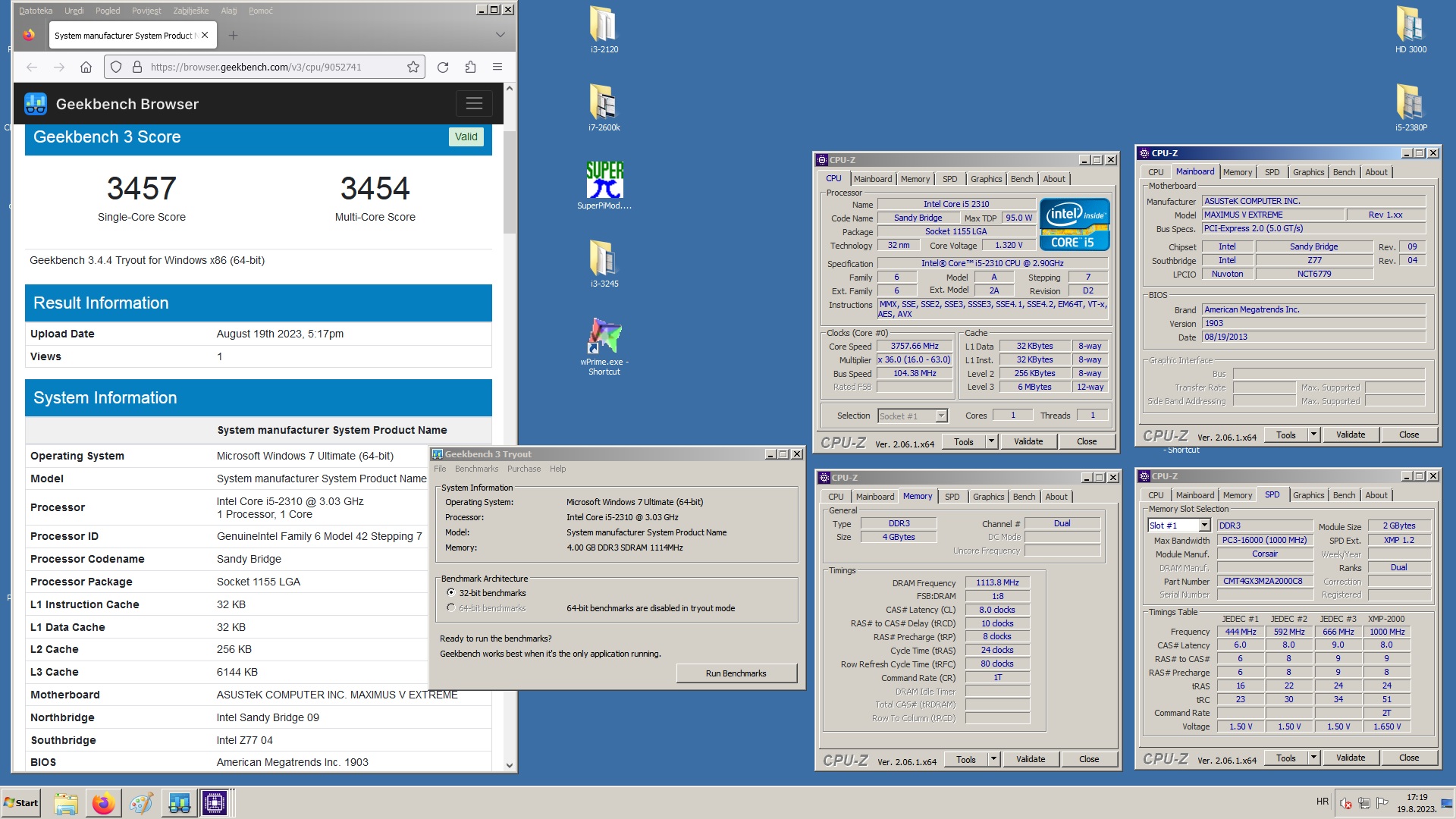Image resolution: width=1456 pixels, height=819 pixels.
Task: Switch to Firefox in the taskbar
Action: [103, 803]
